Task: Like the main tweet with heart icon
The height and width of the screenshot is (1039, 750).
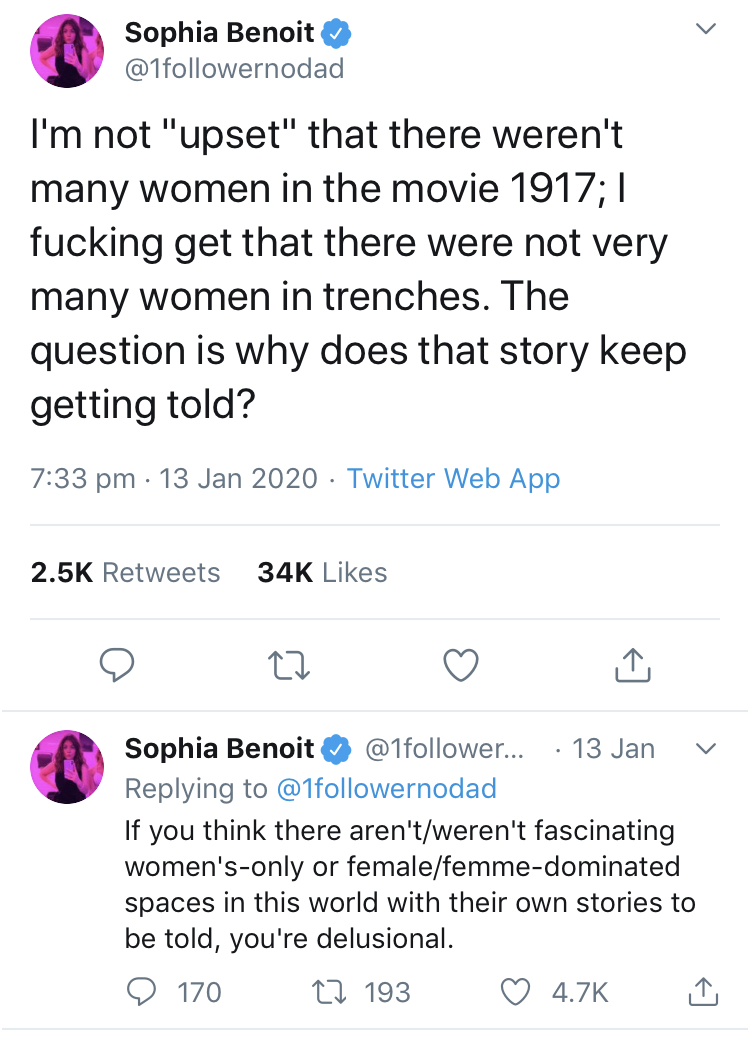Action: pyautogui.click(x=461, y=664)
